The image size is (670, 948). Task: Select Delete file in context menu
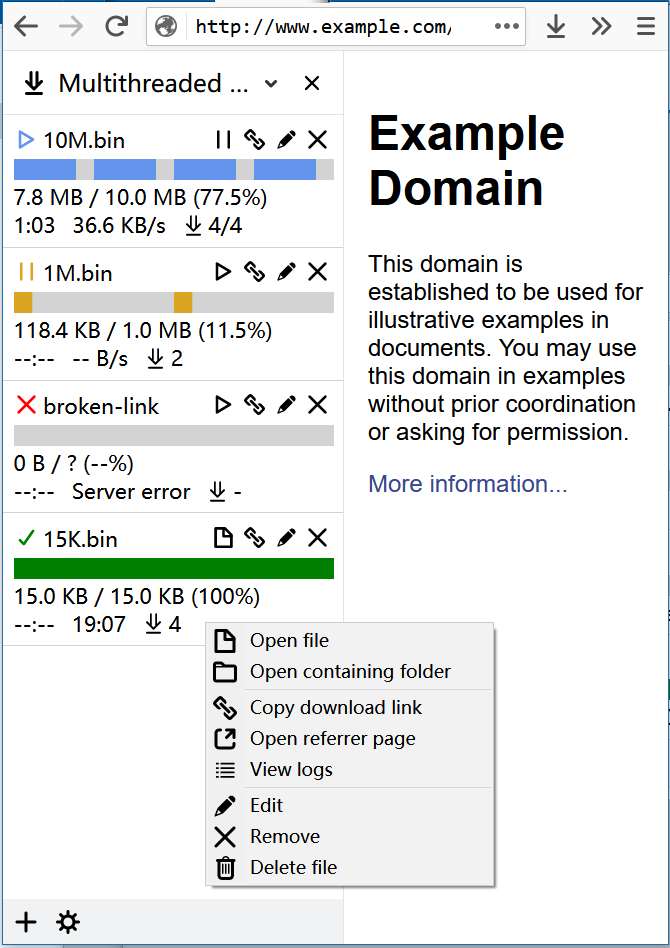(x=350, y=867)
